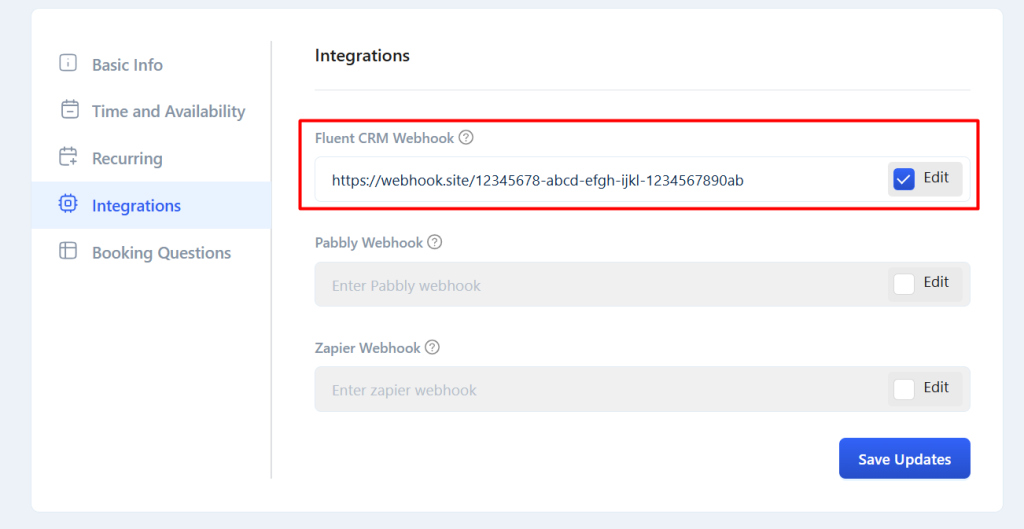
Task: Enable the Zapier Webhook Edit checkbox
Action: click(x=904, y=389)
